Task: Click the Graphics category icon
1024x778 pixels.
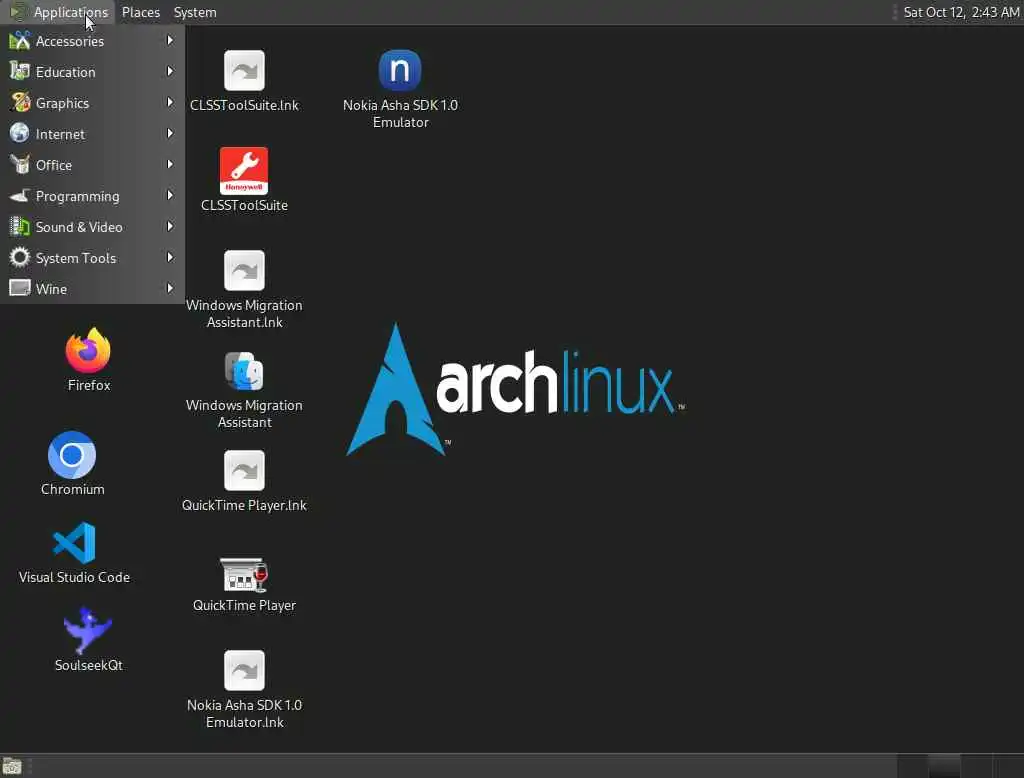Action: (20, 103)
